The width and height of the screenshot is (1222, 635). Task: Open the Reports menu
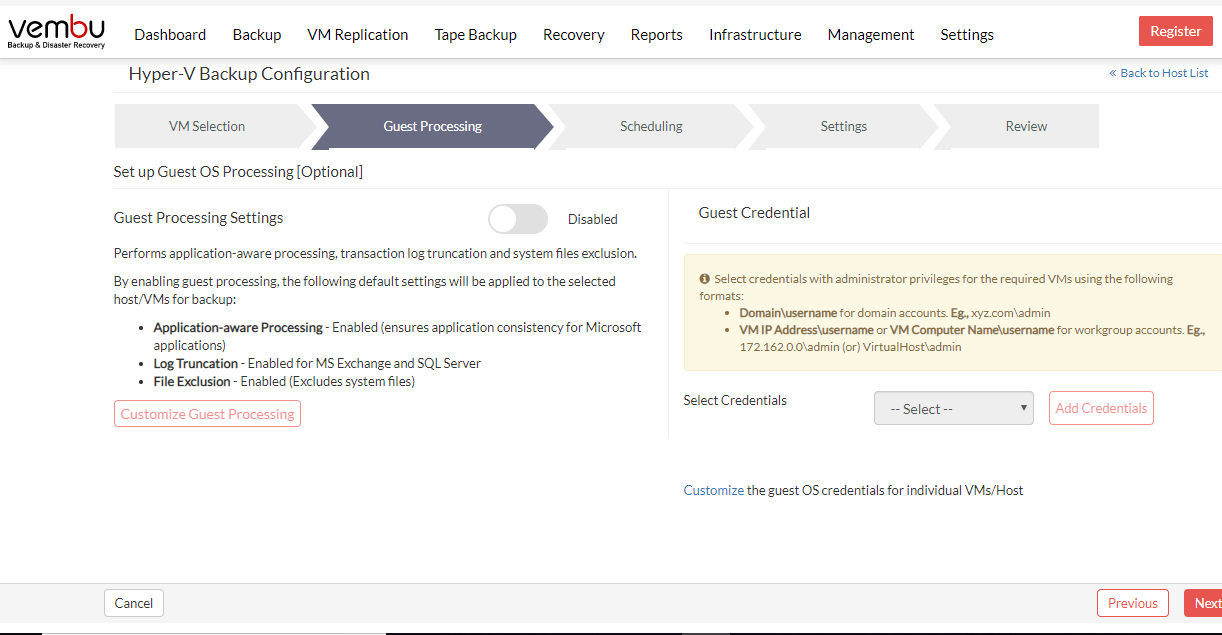click(x=657, y=34)
